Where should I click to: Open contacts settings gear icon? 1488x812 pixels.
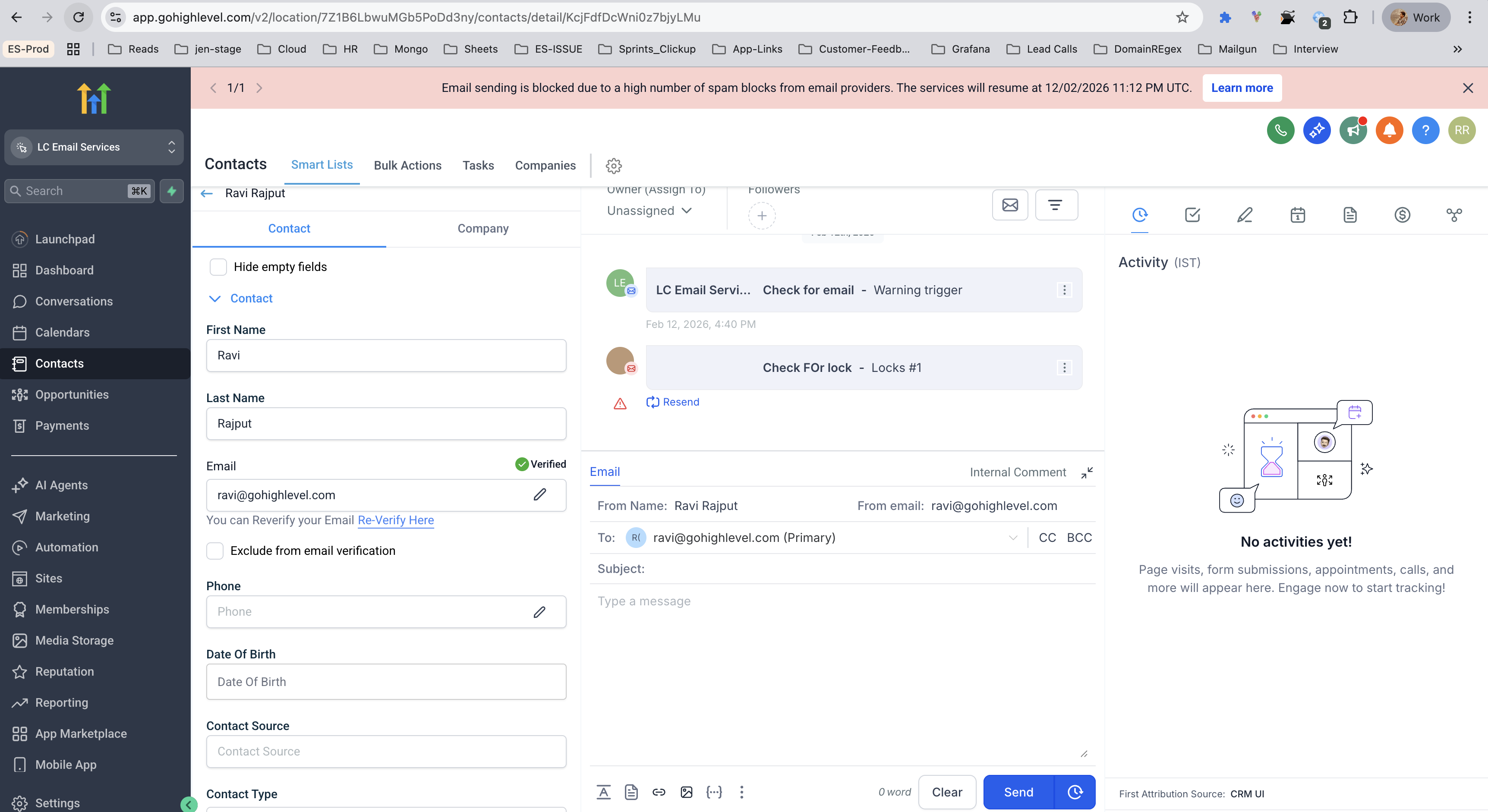click(x=613, y=166)
